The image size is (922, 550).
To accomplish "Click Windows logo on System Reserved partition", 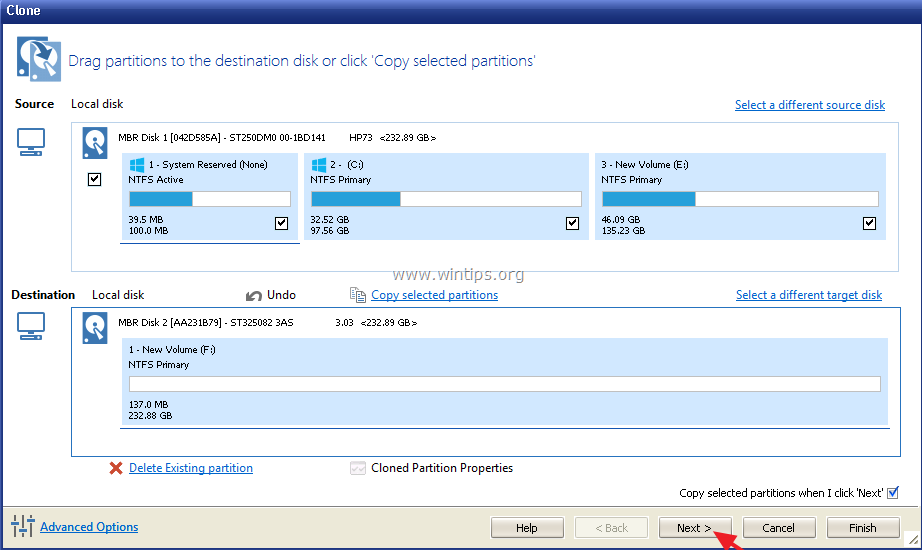I will click(137, 165).
